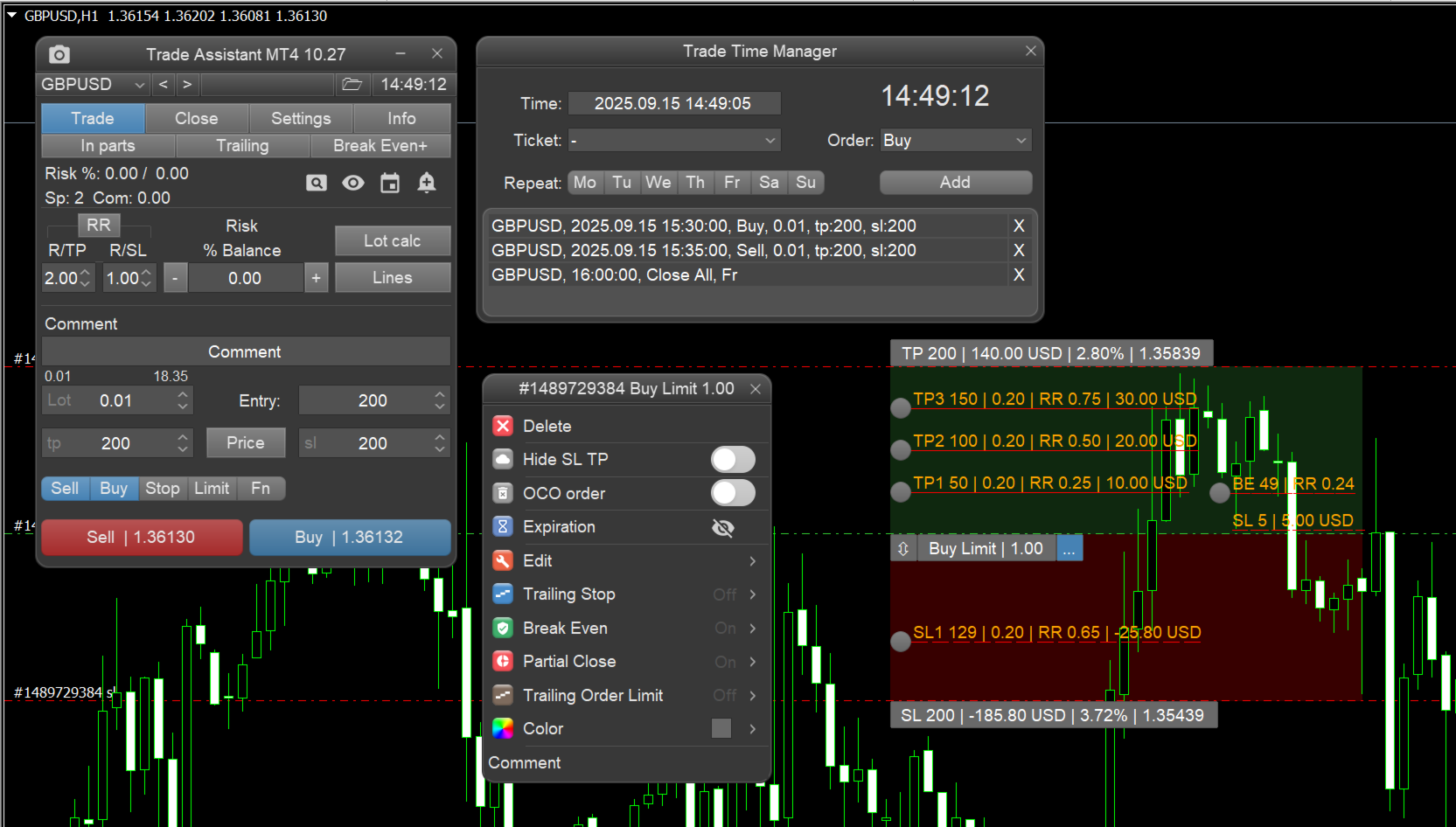Click the SL1 129 level handle circle
The image size is (1456, 827).
(x=901, y=641)
